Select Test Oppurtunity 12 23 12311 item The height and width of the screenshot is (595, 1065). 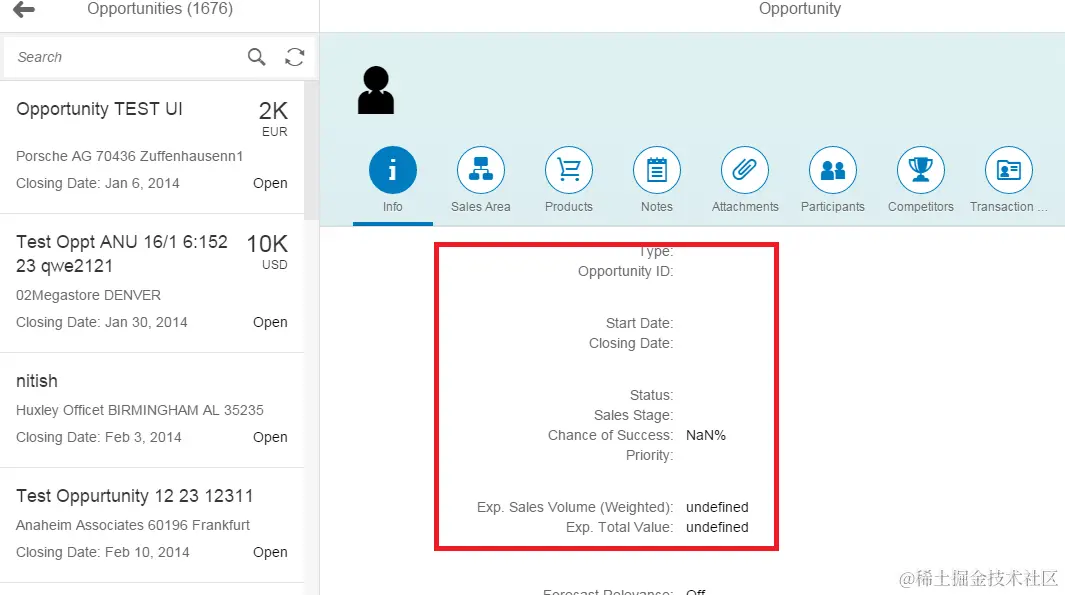click(x=151, y=525)
